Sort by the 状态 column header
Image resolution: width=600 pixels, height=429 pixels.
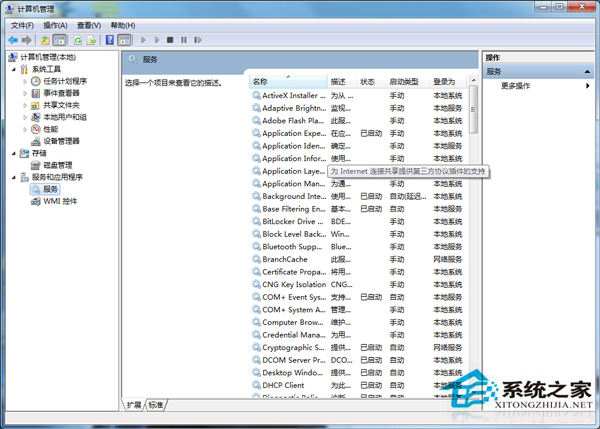tap(371, 82)
